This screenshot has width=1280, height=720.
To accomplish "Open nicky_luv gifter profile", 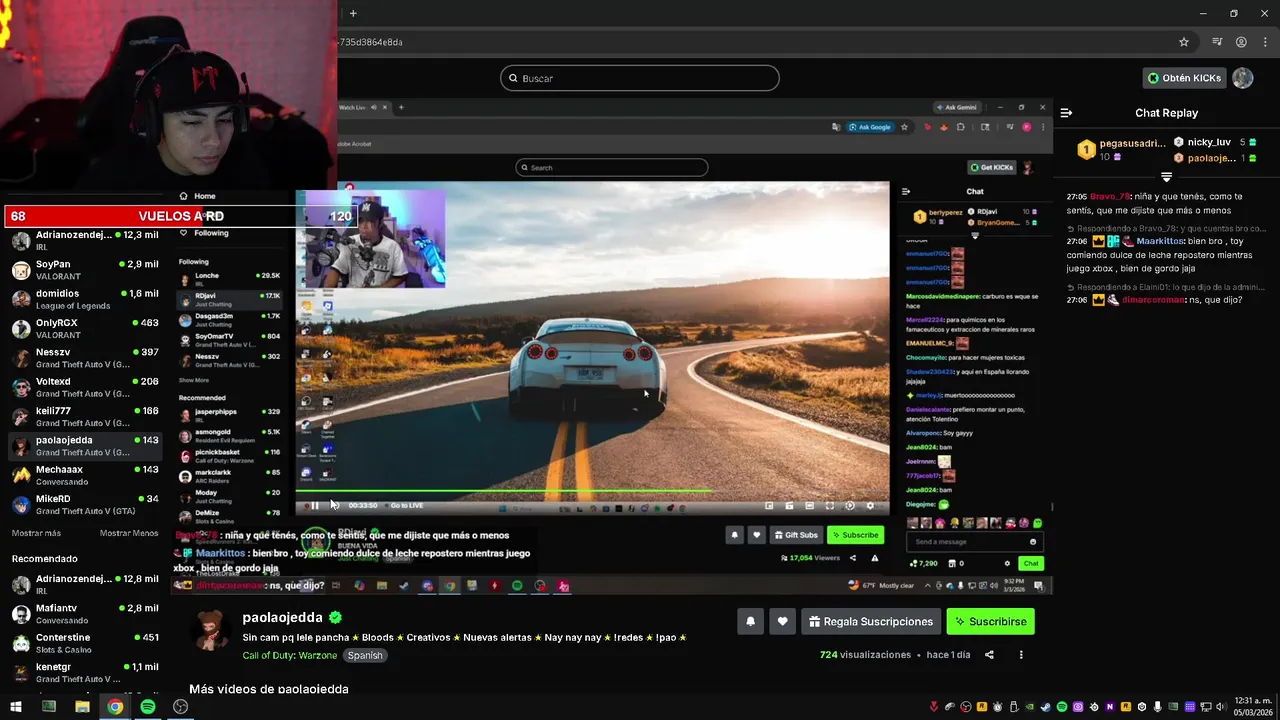I will [x=1208, y=143].
